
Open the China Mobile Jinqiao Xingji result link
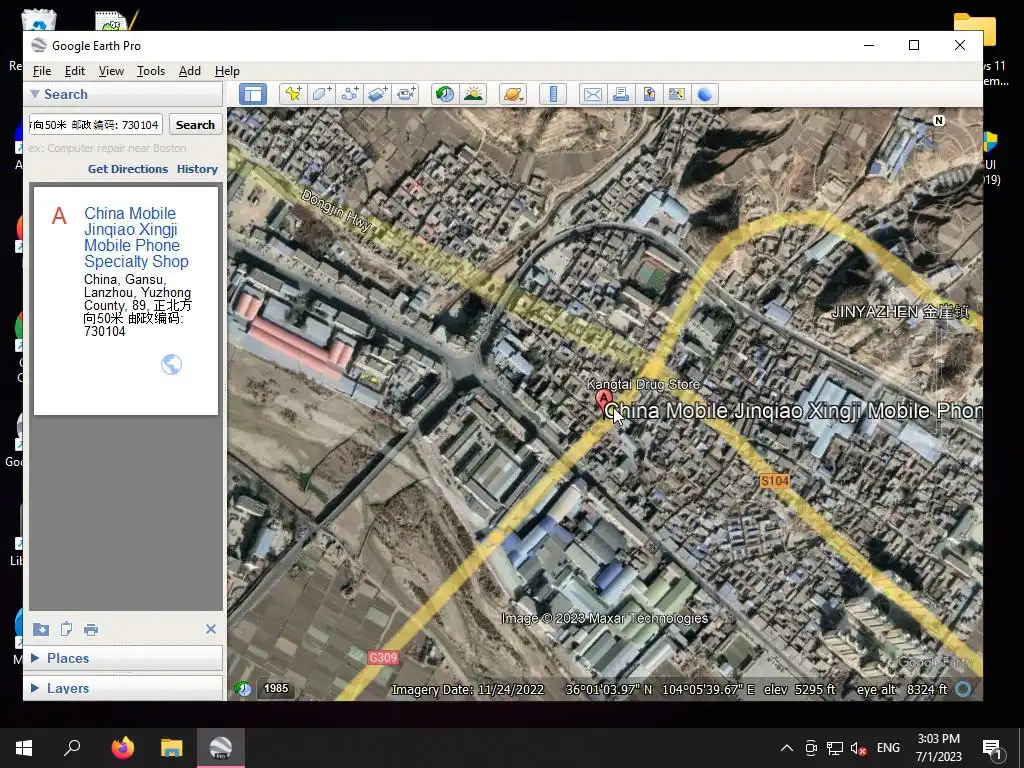[x=136, y=237]
